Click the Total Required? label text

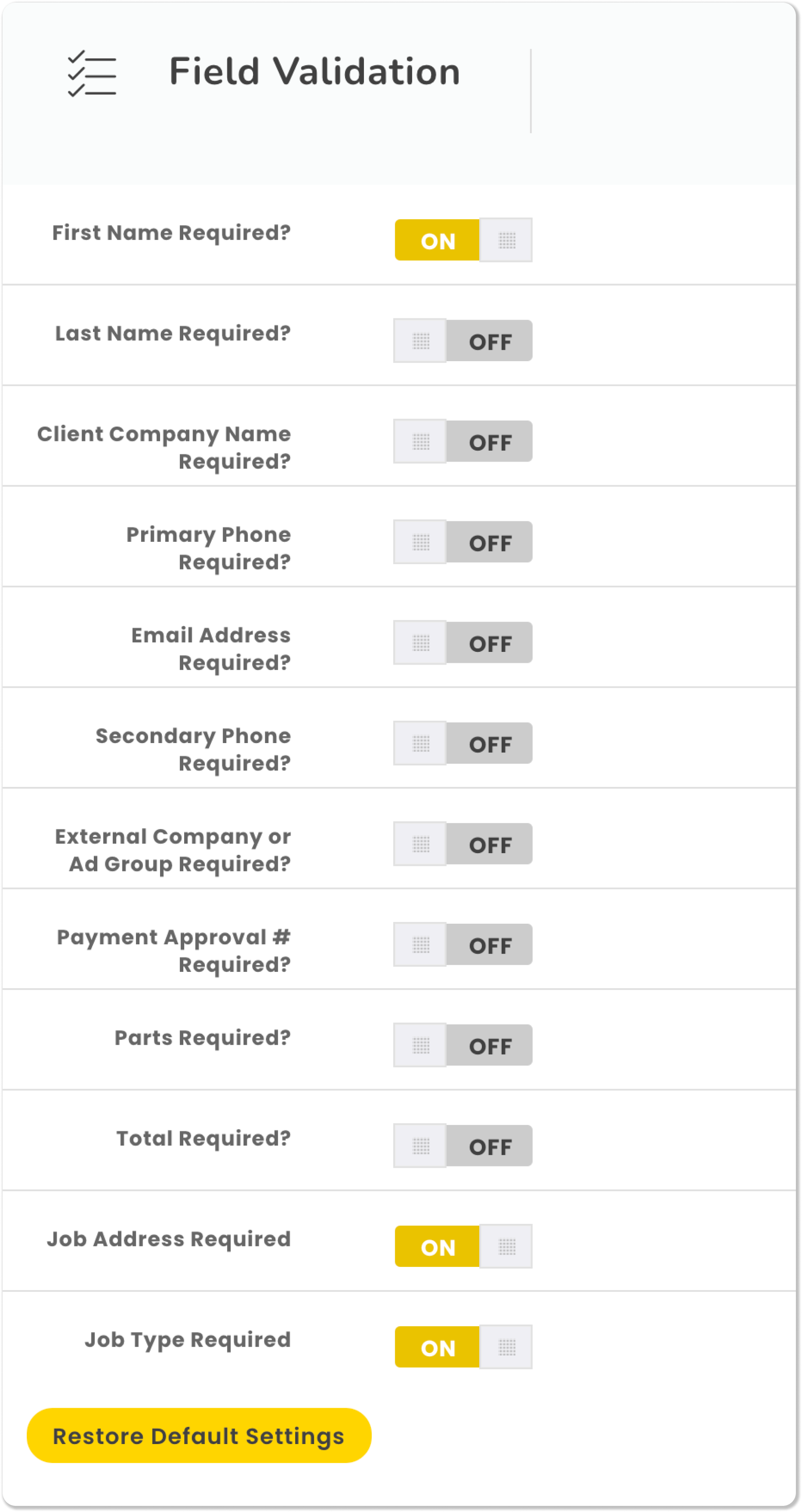click(204, 1138)
